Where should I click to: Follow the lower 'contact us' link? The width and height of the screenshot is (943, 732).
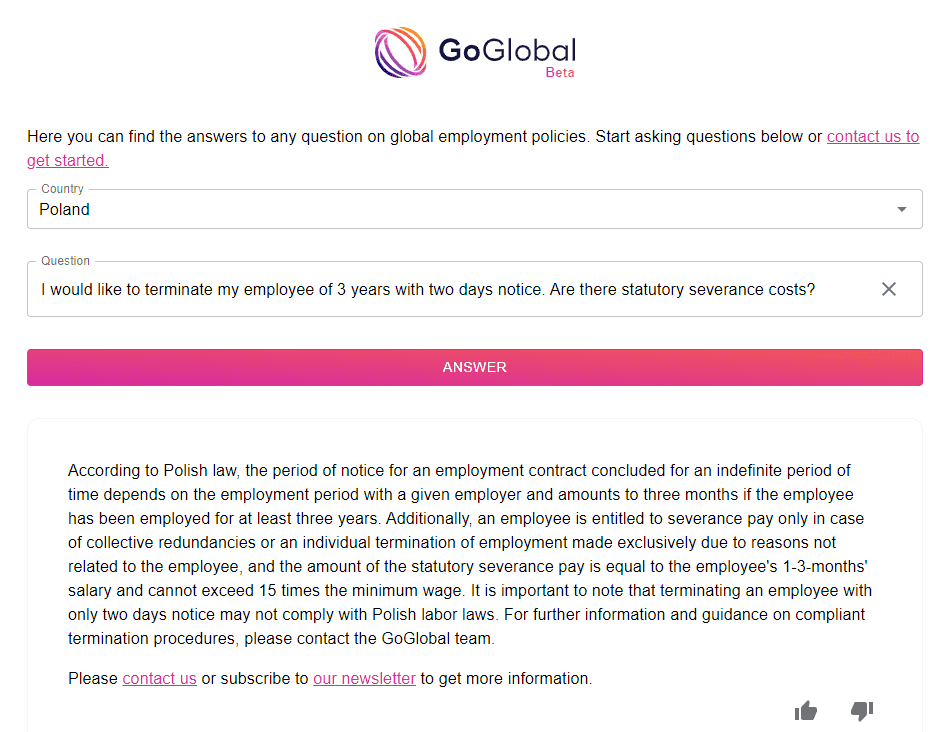(x=159, y=678)
